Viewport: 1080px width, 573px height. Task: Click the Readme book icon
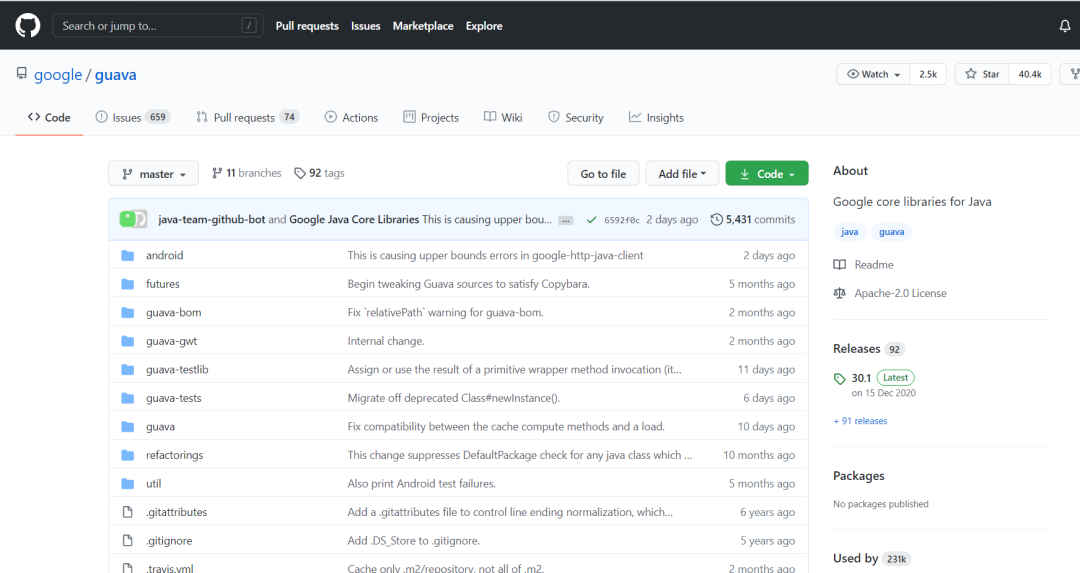840,264
